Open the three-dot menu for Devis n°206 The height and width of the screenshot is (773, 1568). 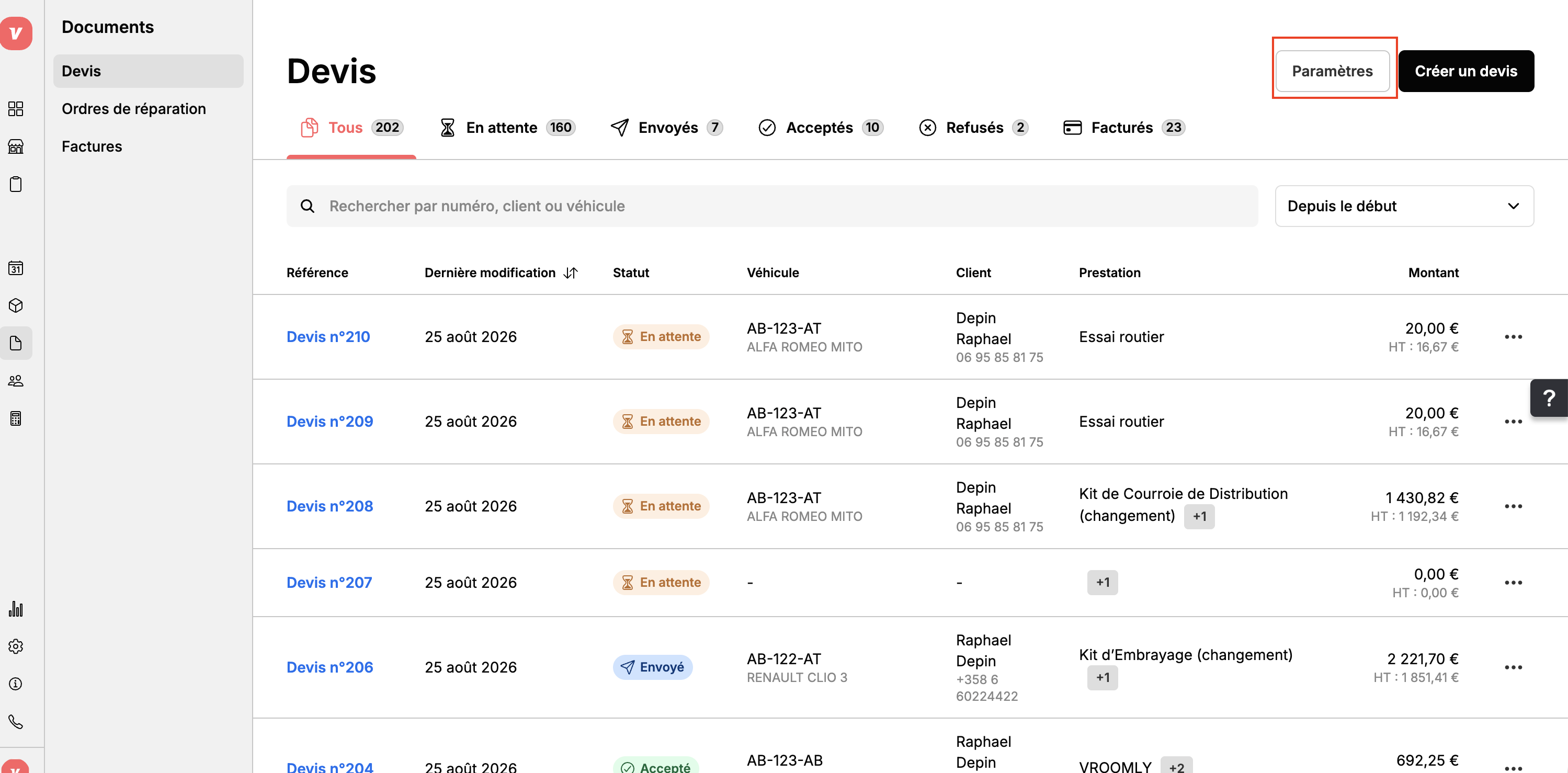[x=1513, y=667]
